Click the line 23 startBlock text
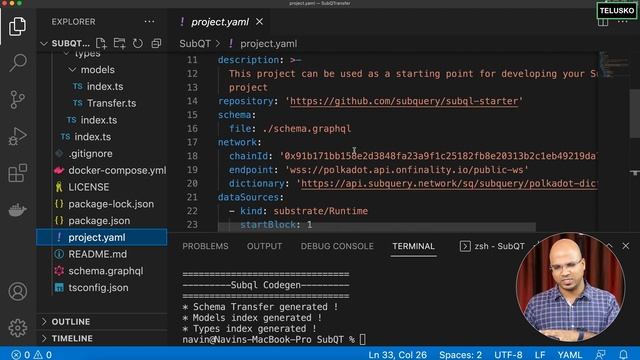This screenshot has width=640, height=360. coord(276,224)
